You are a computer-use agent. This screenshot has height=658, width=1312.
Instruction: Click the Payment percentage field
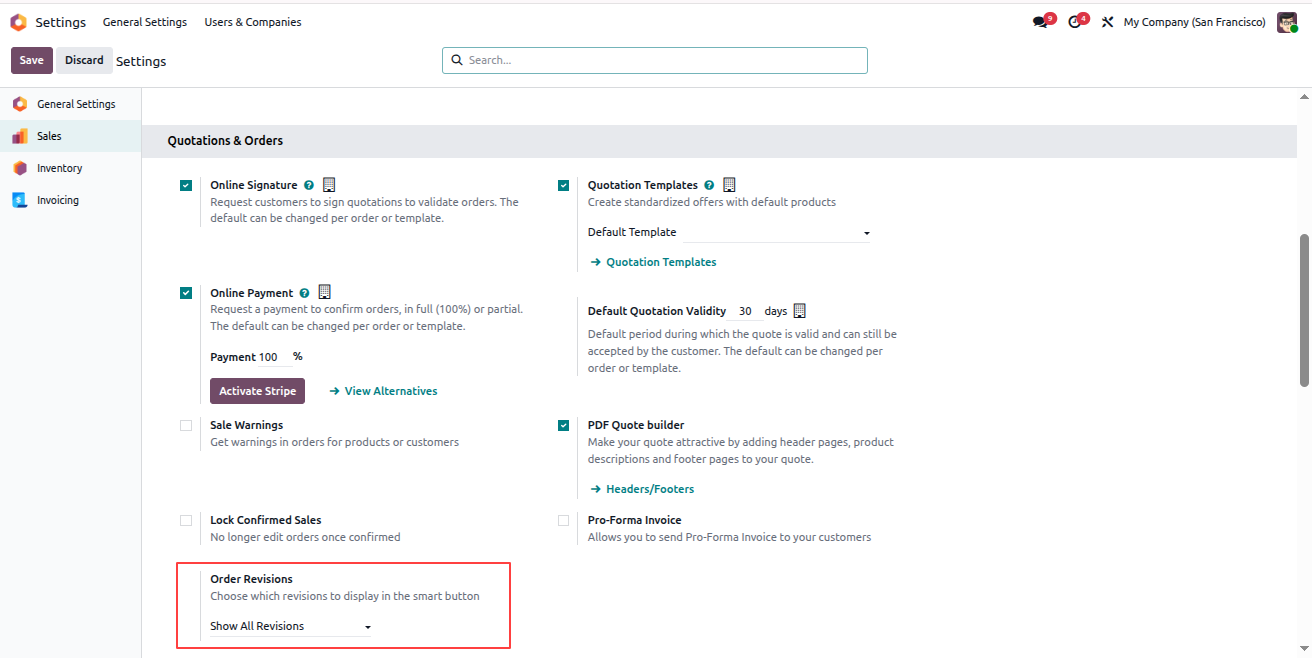275,357
